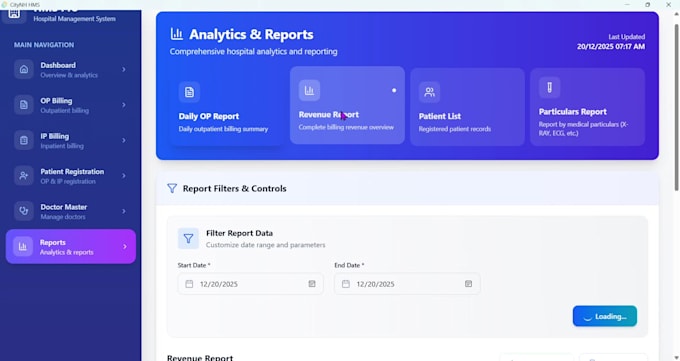Open Dashboard from main navigation
This screenshot has width=680, height=361.
click(71, 69)
